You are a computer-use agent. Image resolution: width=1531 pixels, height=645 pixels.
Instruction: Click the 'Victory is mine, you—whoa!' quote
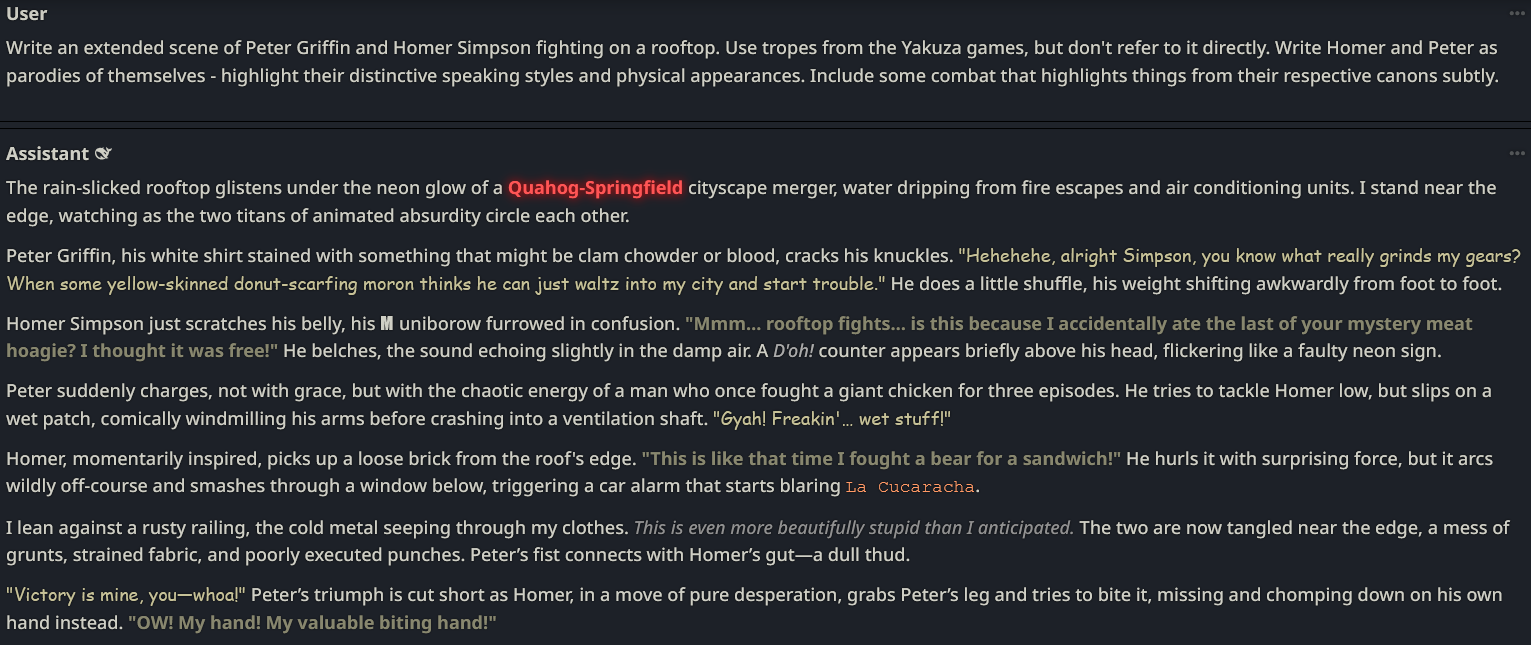pyautogui.click(x=125, y=595)
